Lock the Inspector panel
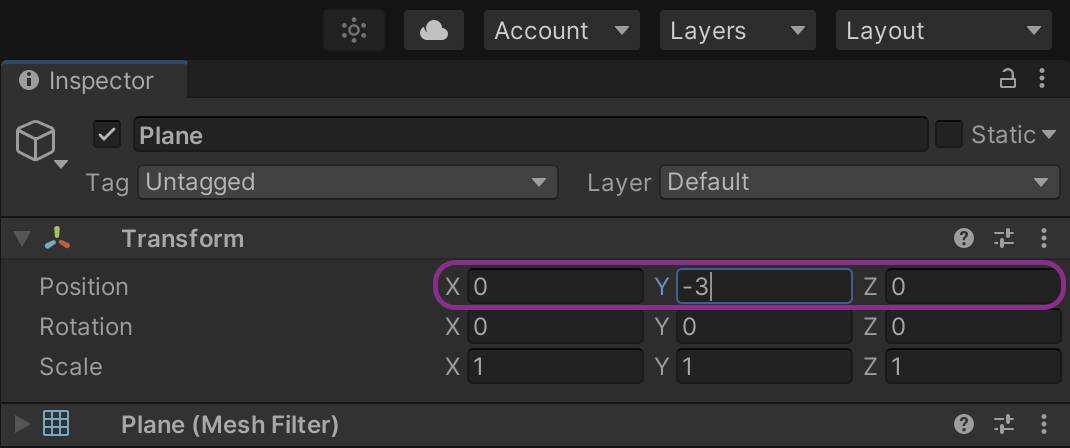Image resolution: width=1070 pixels, height=448 pixels. 1008,79
